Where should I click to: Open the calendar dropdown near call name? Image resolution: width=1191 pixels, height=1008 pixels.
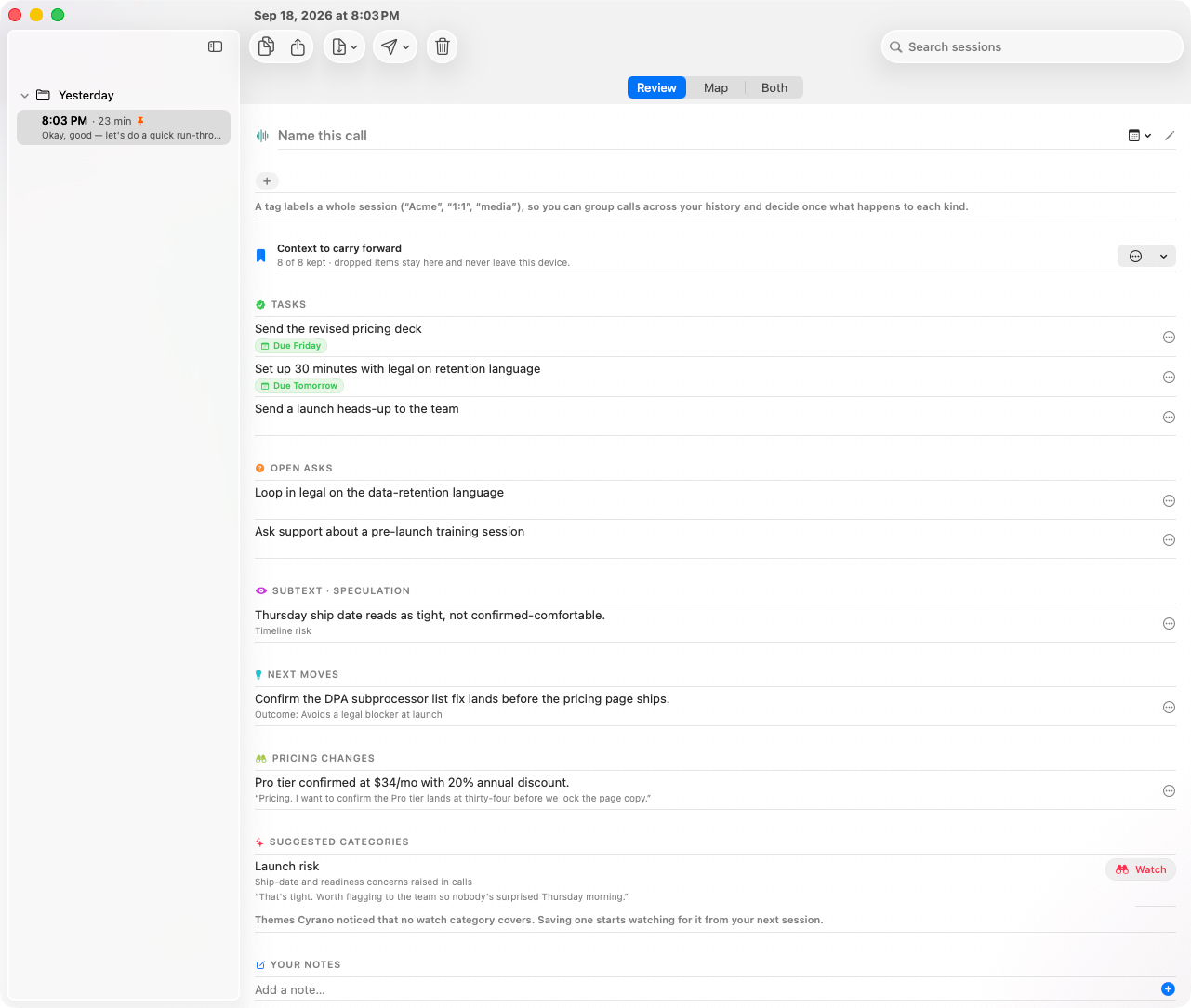click(1140, 136)
